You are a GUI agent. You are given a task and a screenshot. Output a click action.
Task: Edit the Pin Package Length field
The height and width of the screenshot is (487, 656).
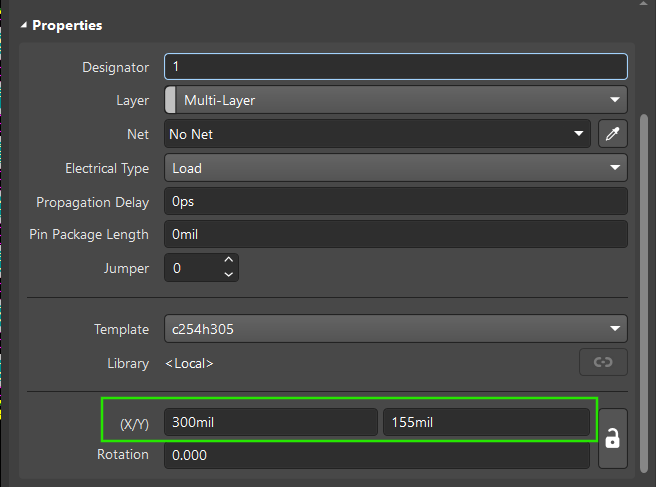396,234
